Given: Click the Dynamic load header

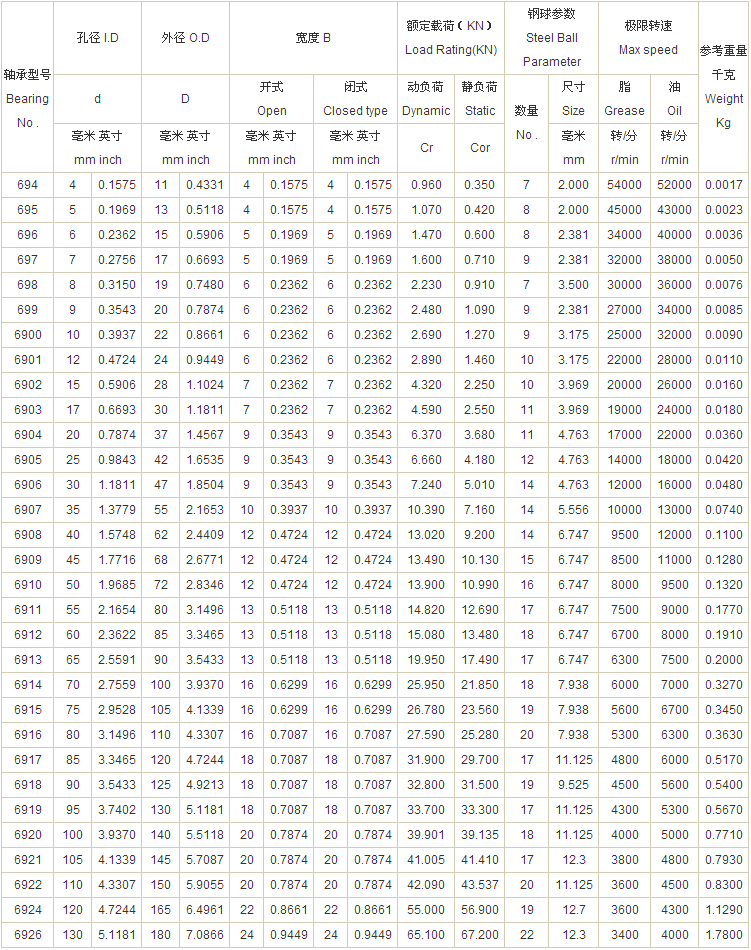Looking at the screenshot, I should tap(426, 99).
